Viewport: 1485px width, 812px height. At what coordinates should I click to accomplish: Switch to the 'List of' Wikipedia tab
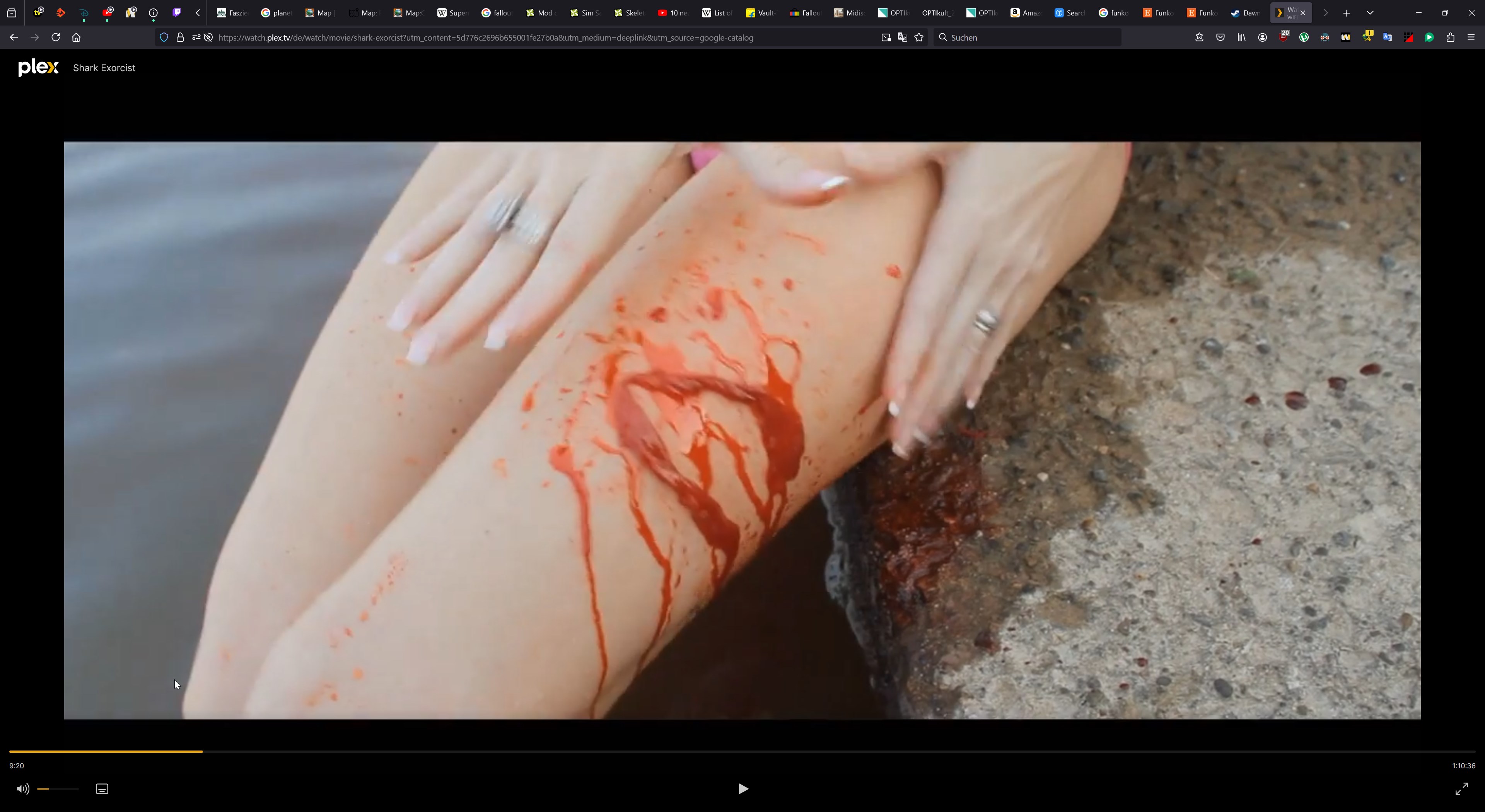click(x=718, y=13)
